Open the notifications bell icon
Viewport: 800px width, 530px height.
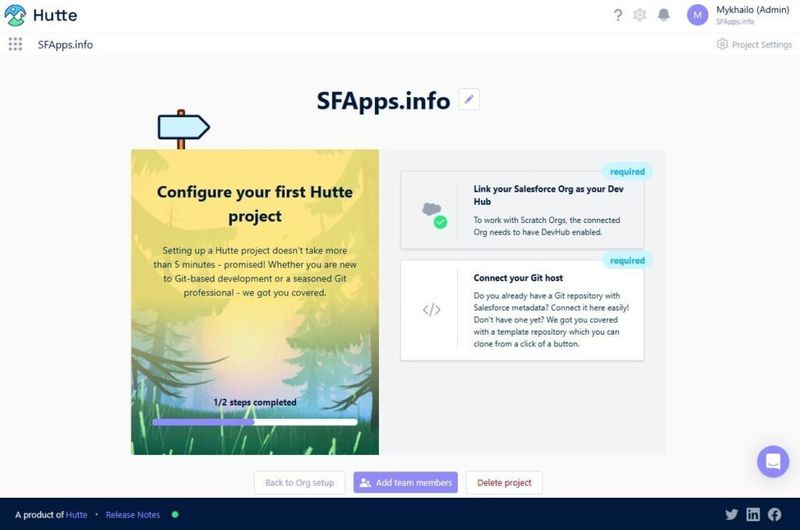pos(663,15)
